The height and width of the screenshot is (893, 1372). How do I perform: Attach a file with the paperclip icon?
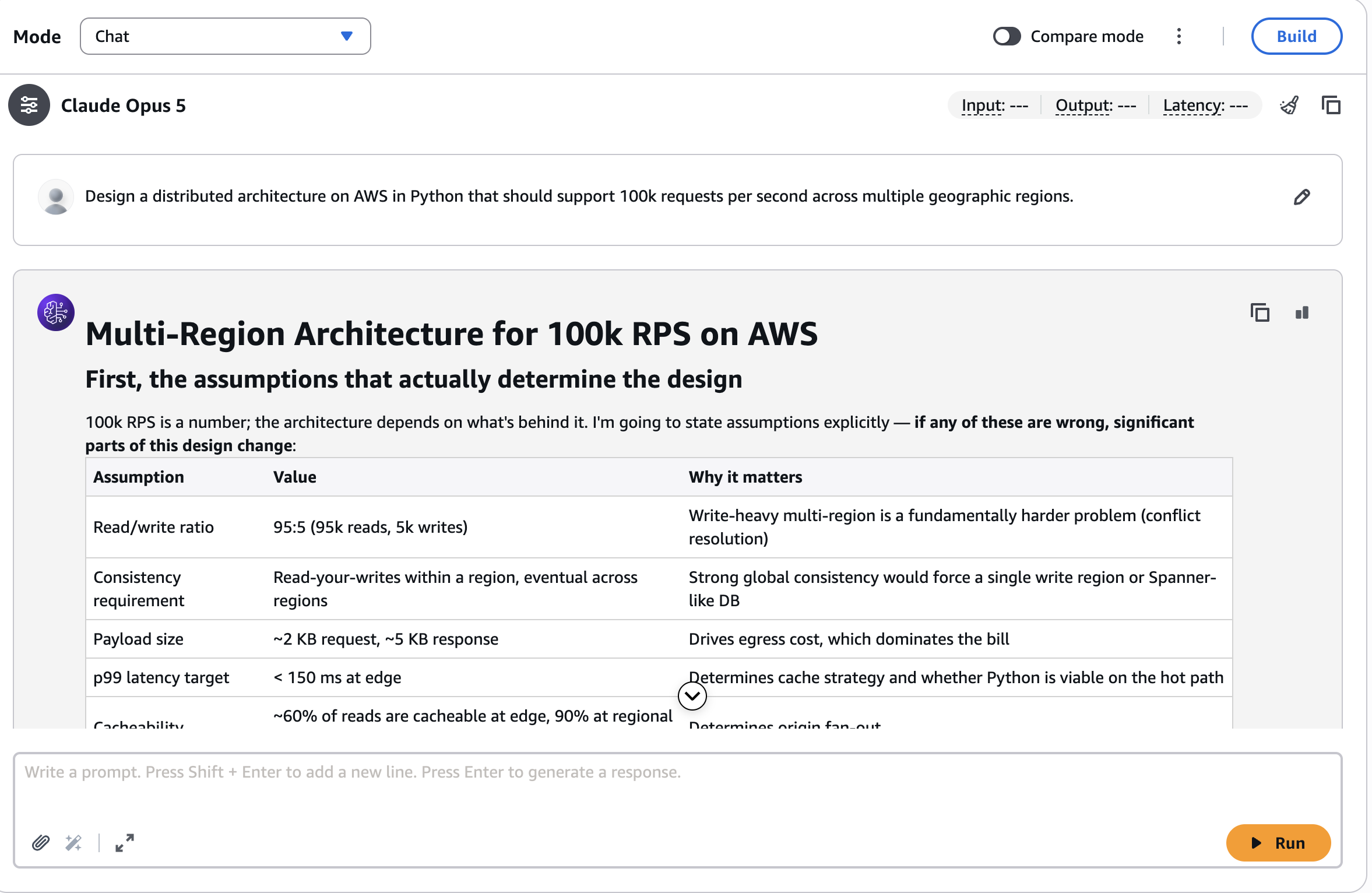coord(40,843)
